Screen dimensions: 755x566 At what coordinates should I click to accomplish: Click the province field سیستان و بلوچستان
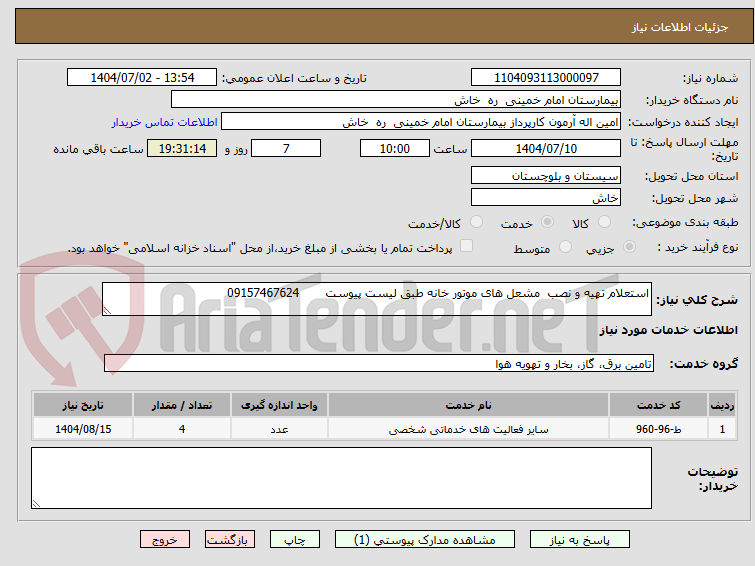pos(546,176)
